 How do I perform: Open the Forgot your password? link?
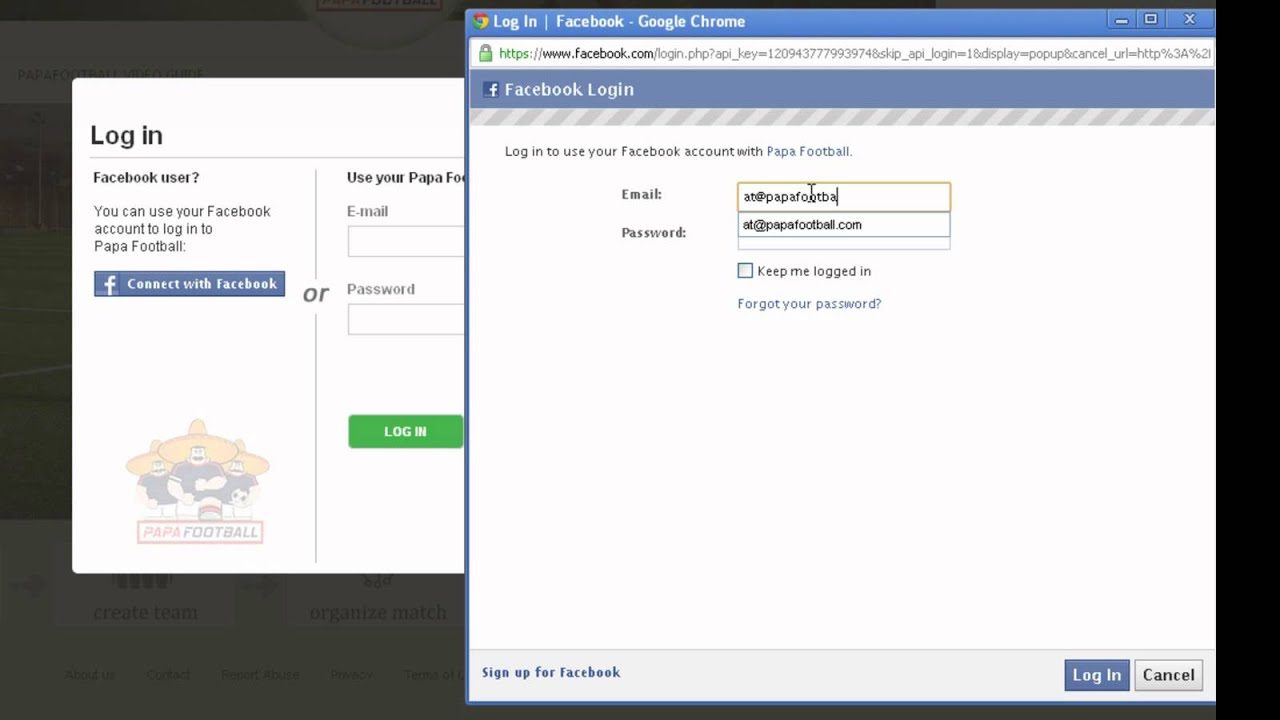tap(809, 304)
